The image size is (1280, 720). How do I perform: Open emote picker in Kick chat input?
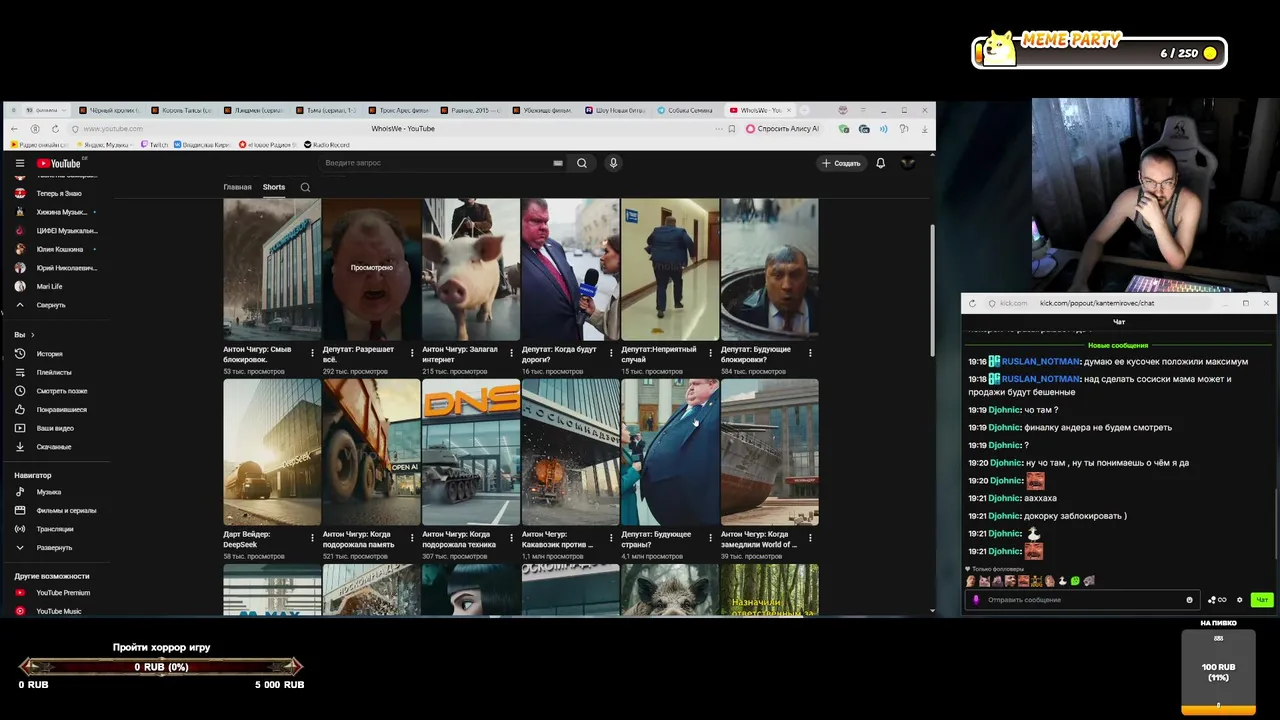(1189, 600)
